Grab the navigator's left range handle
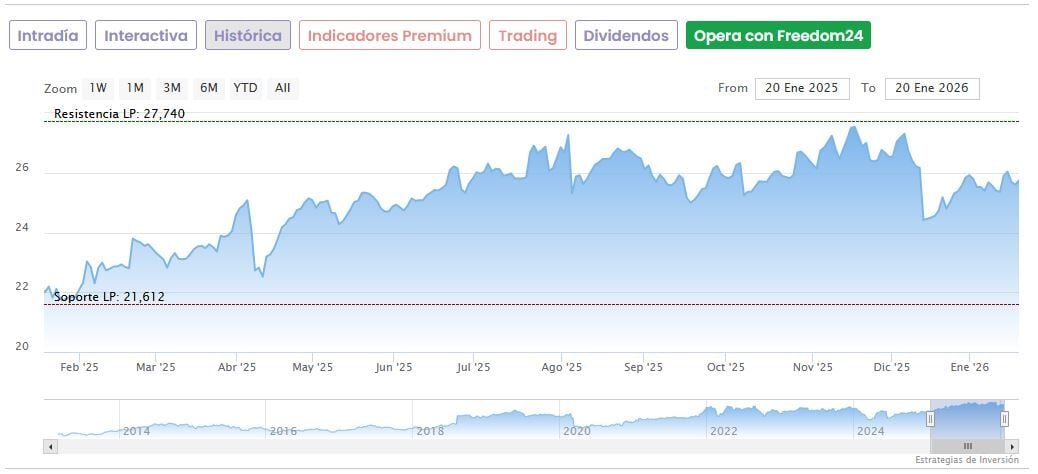This screenshot has height=474, width=1038. [930, 419]
